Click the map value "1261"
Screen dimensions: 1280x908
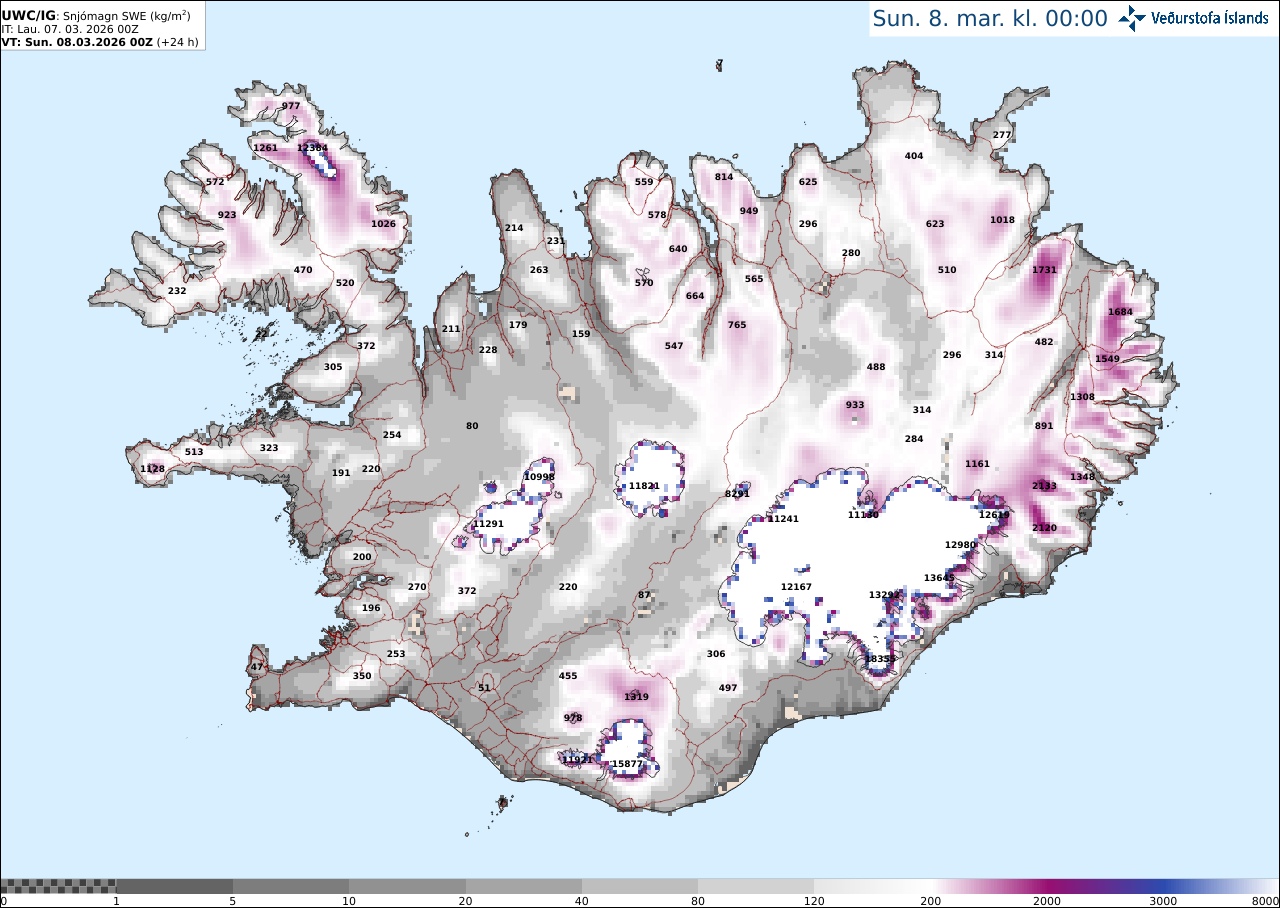[265, 148]
